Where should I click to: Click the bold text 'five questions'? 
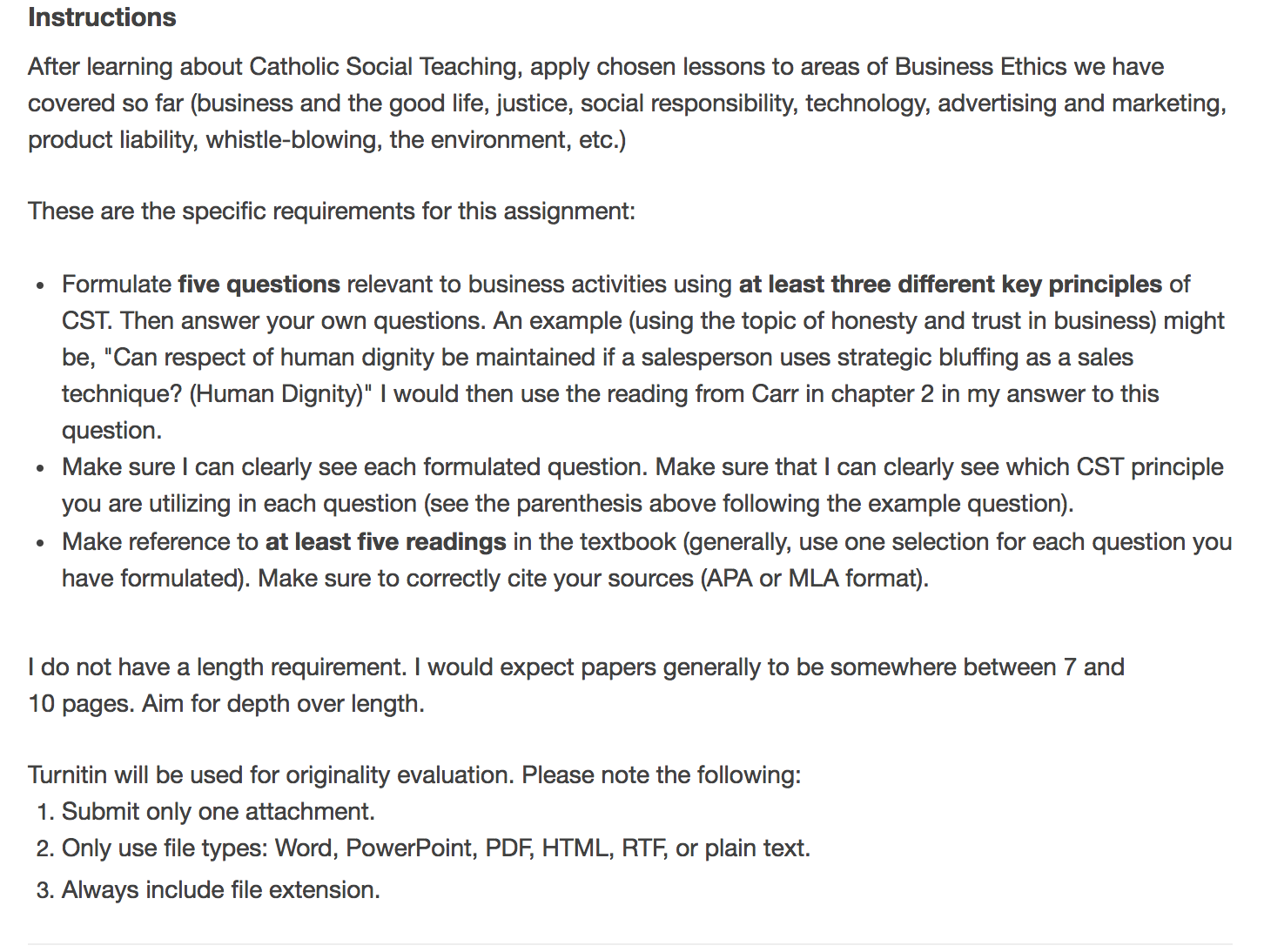[259, 285]
